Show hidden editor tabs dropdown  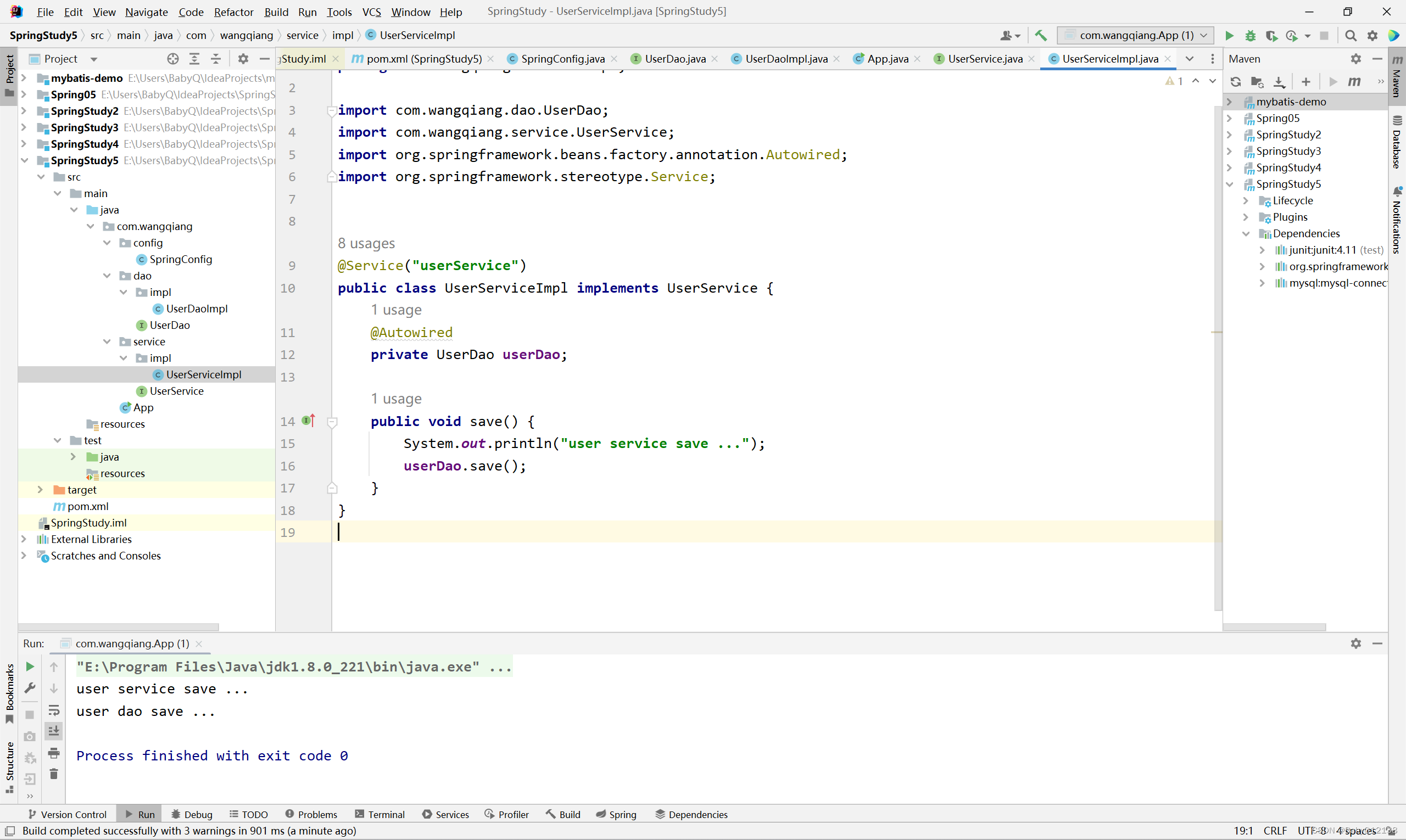click(x=1190, y=59)
